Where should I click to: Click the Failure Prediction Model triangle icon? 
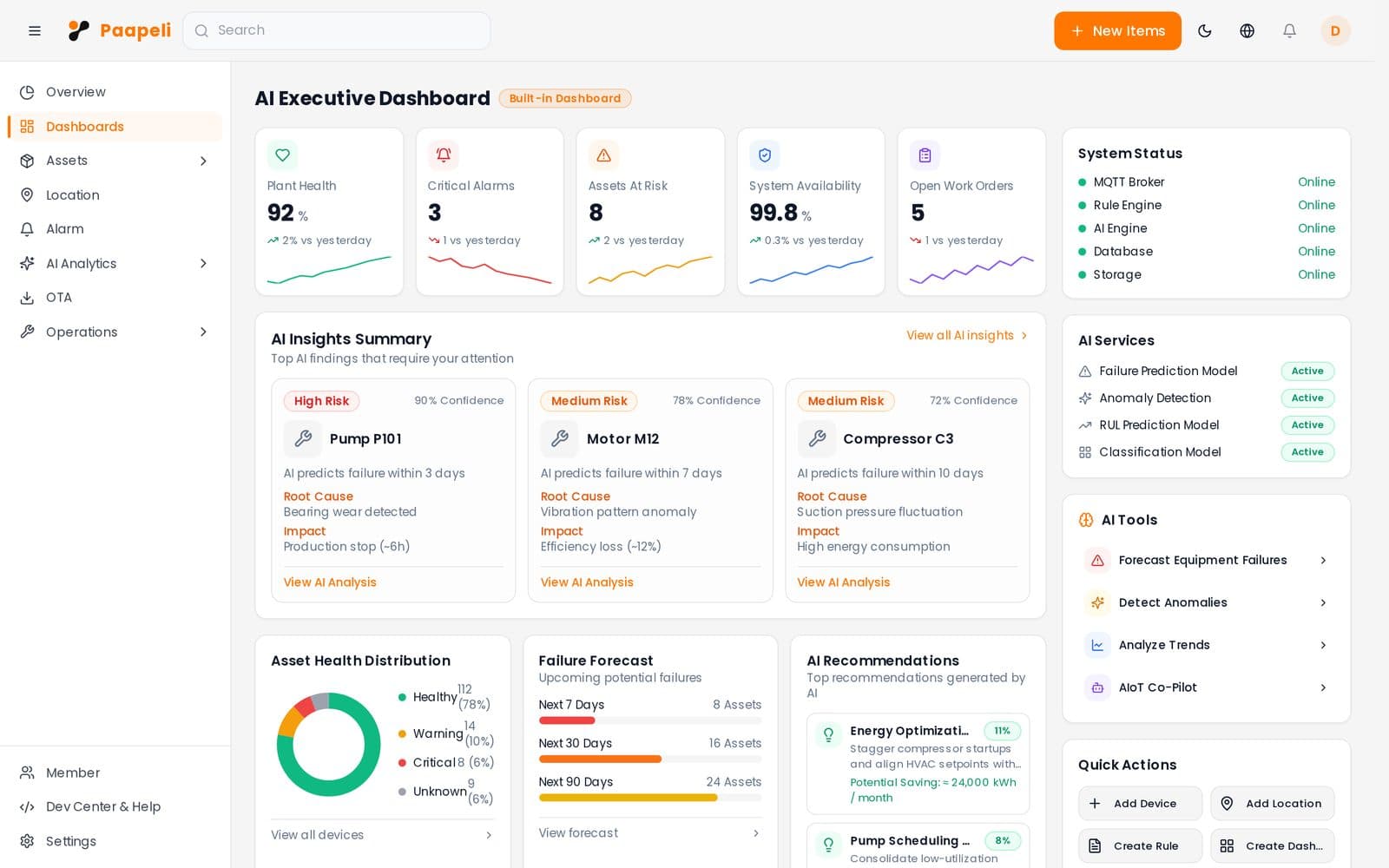pos(1085,372)
